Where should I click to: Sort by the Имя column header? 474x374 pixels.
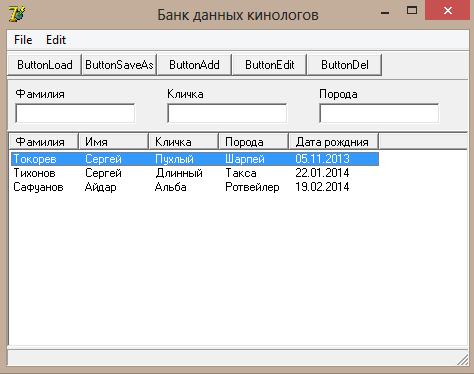[113, 142]
